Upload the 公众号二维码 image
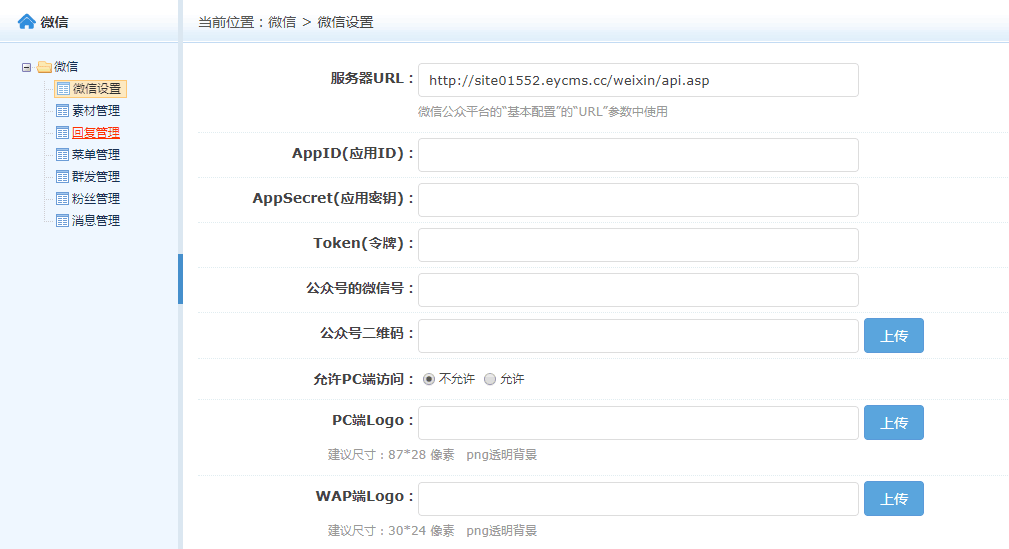 (893, 336)
